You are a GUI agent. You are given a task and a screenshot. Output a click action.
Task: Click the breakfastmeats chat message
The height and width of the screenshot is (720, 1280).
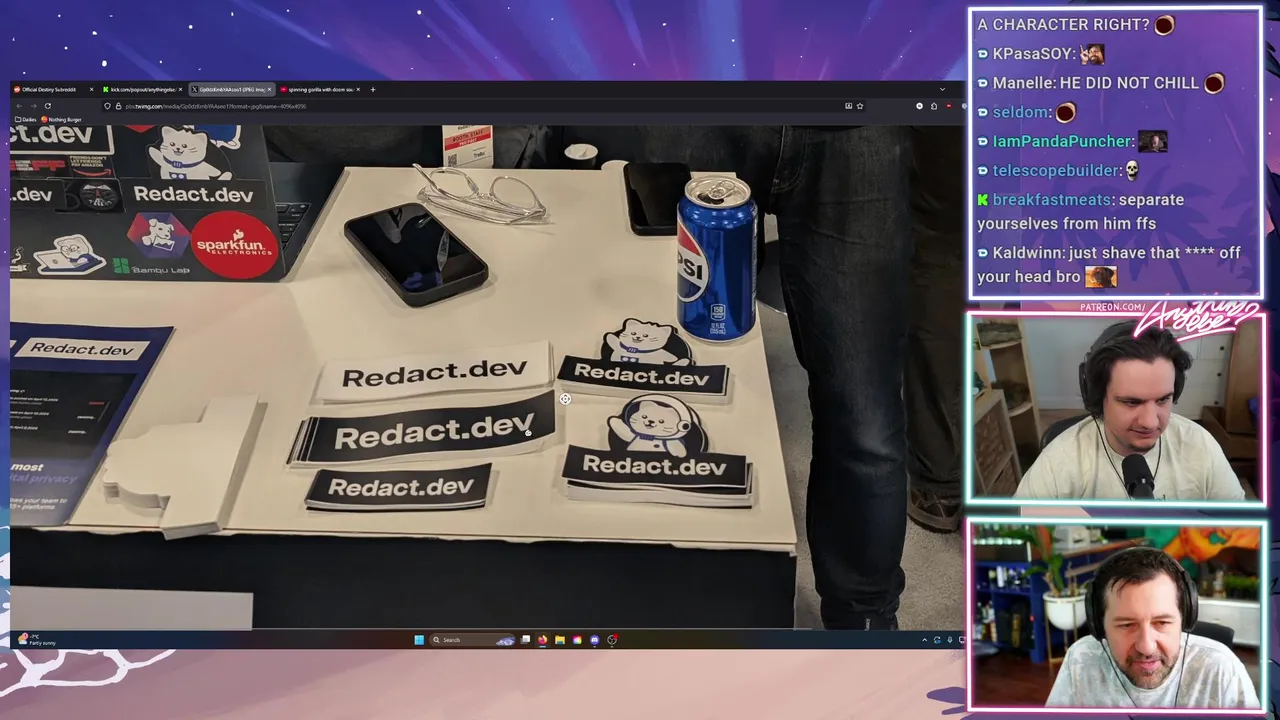(1082, 211)
